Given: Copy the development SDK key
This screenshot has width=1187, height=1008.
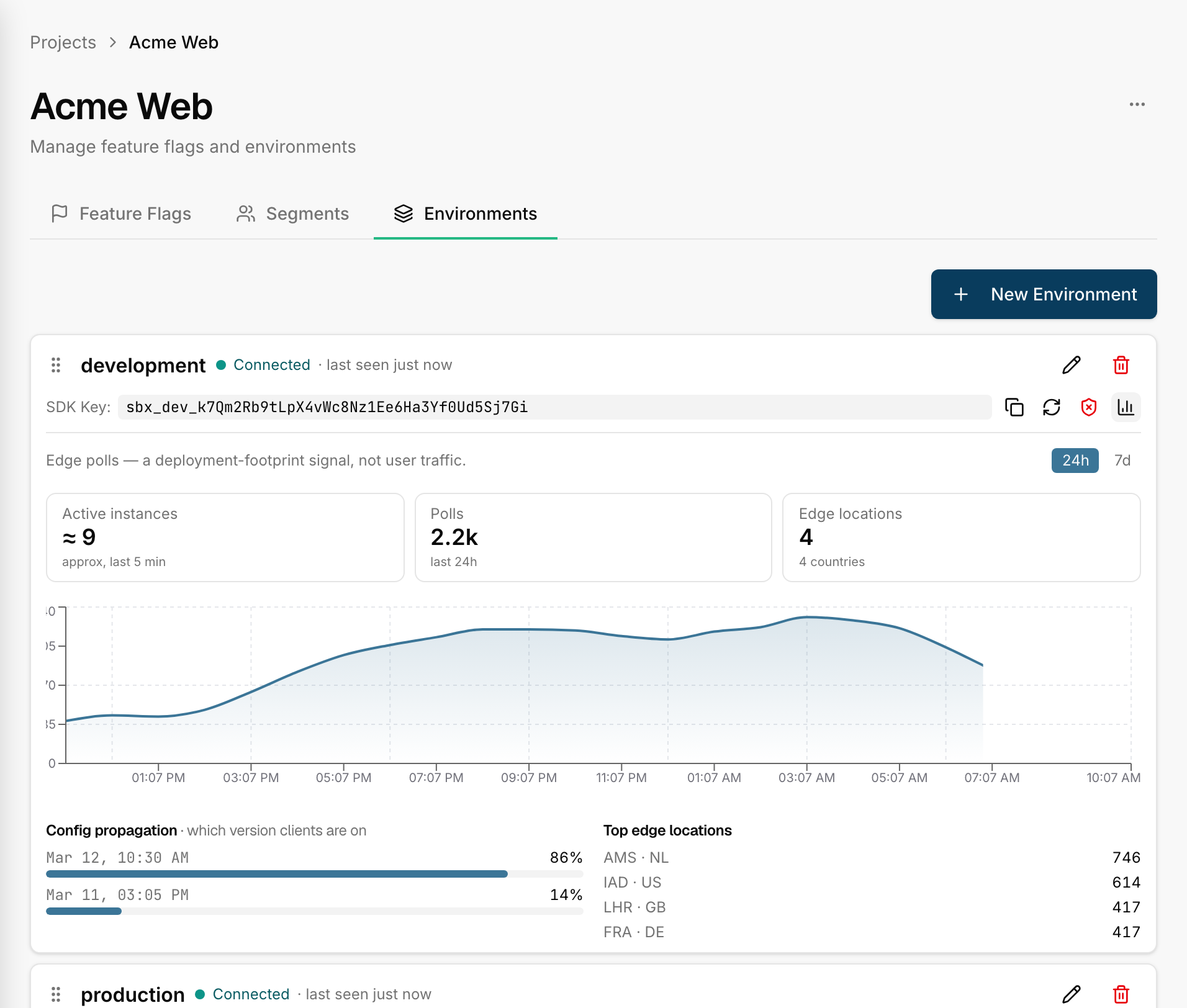Looking at the screenshot, I should 1014,407.
